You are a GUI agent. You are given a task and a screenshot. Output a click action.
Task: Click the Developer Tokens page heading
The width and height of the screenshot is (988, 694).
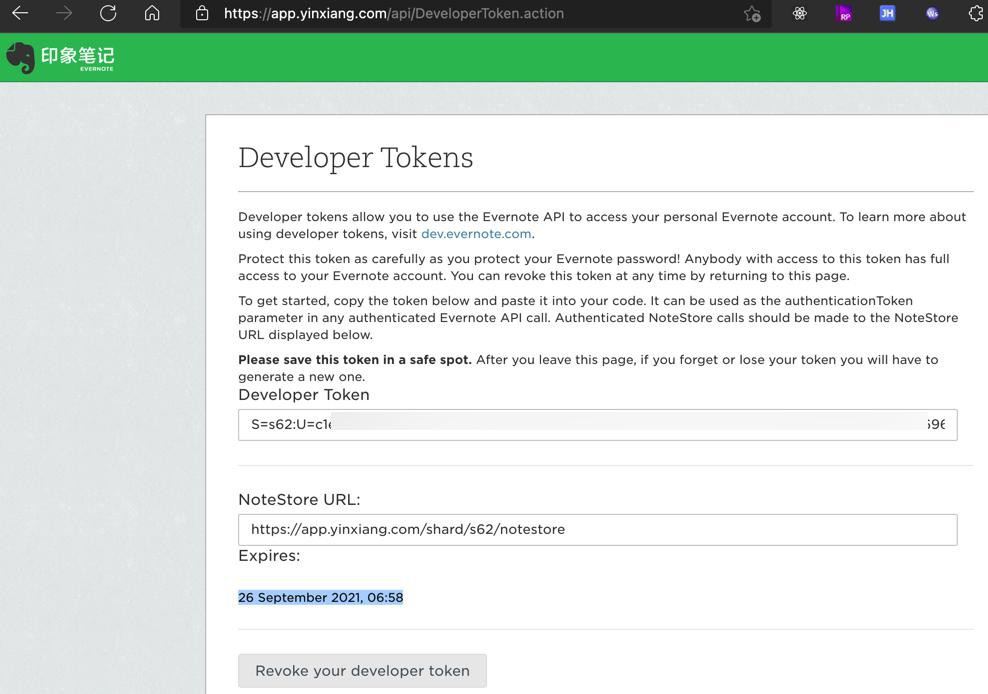coord(355,158)
